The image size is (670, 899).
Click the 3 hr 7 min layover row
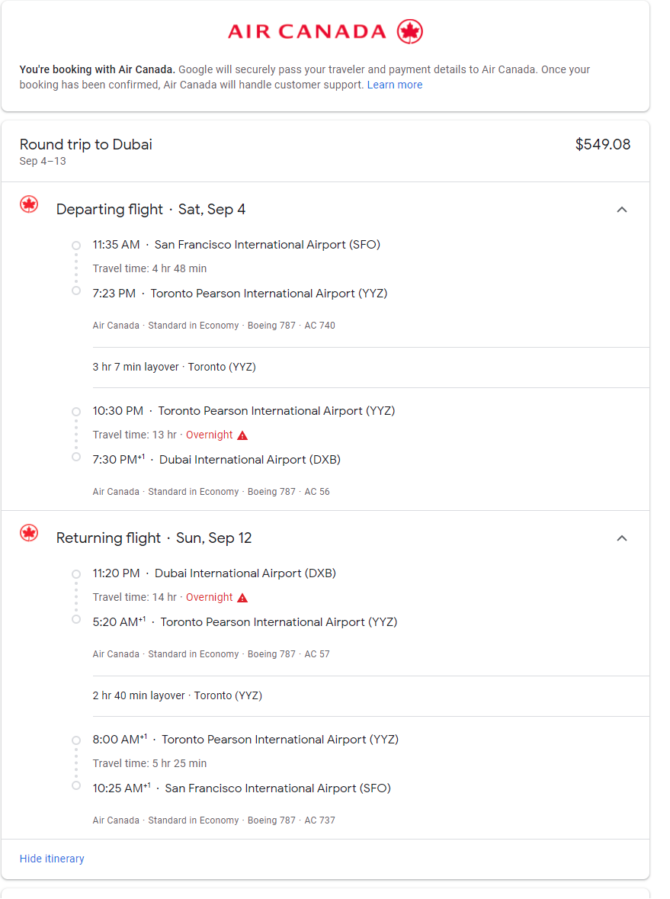(x=371, y=367)
